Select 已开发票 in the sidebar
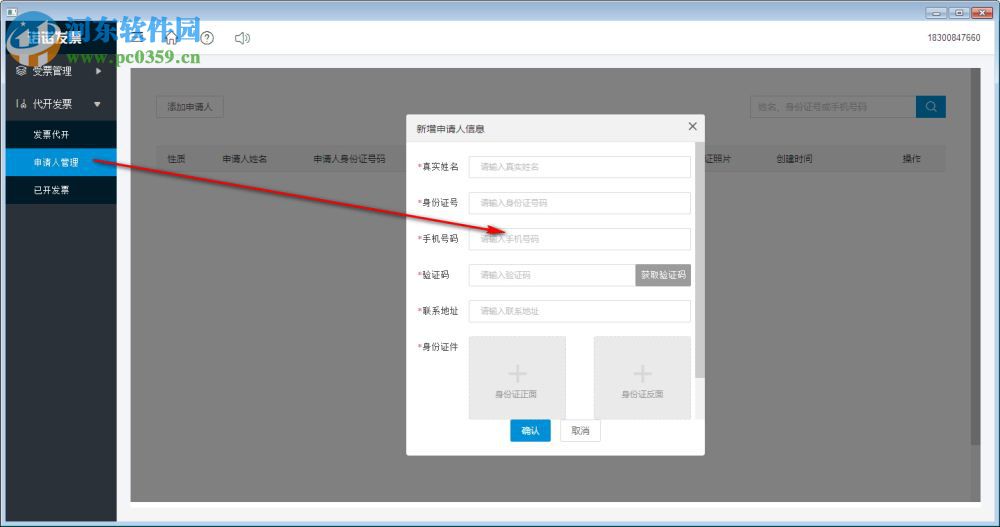The height and width of the screenshot is (527, 1000). tap(61, 190)
